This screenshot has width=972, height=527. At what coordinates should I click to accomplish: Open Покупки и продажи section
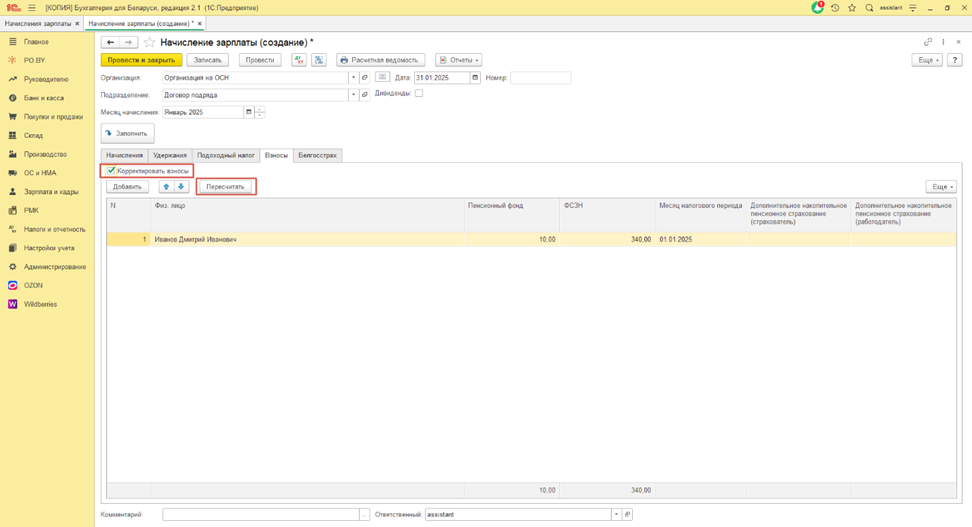[x=53, y=117]
